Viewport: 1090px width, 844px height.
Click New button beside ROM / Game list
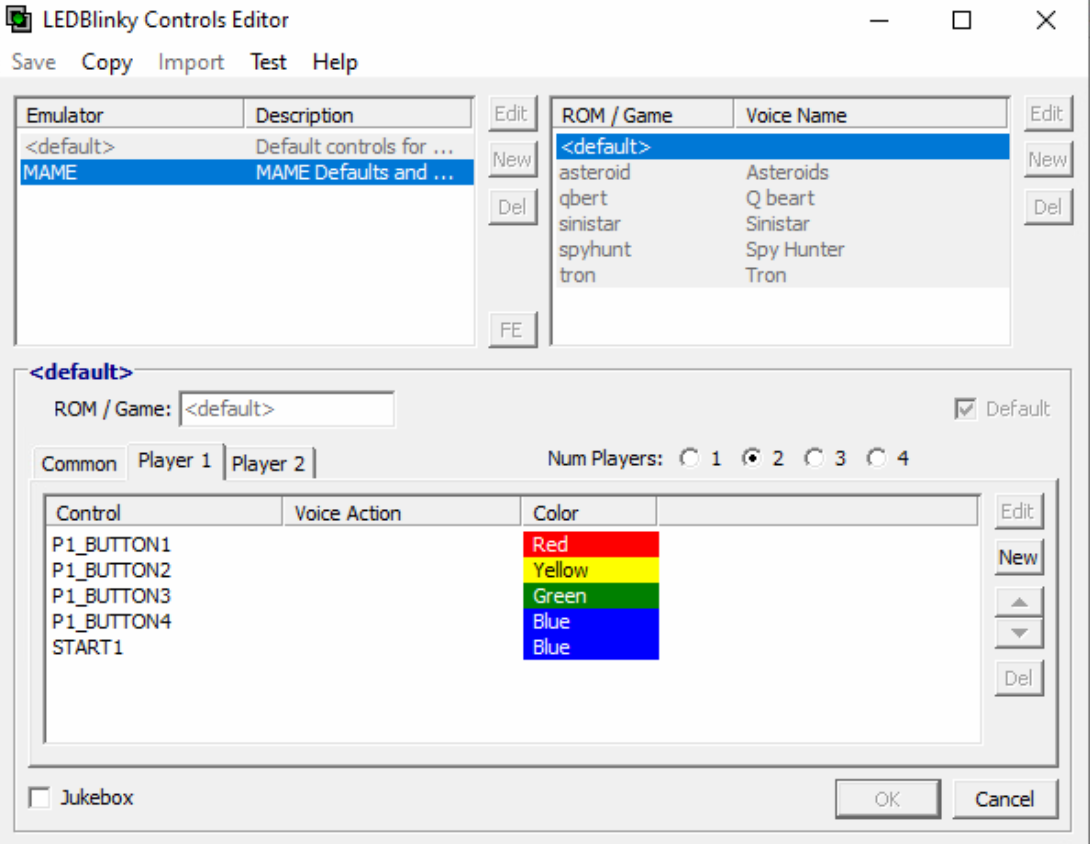click(1047, 160)
